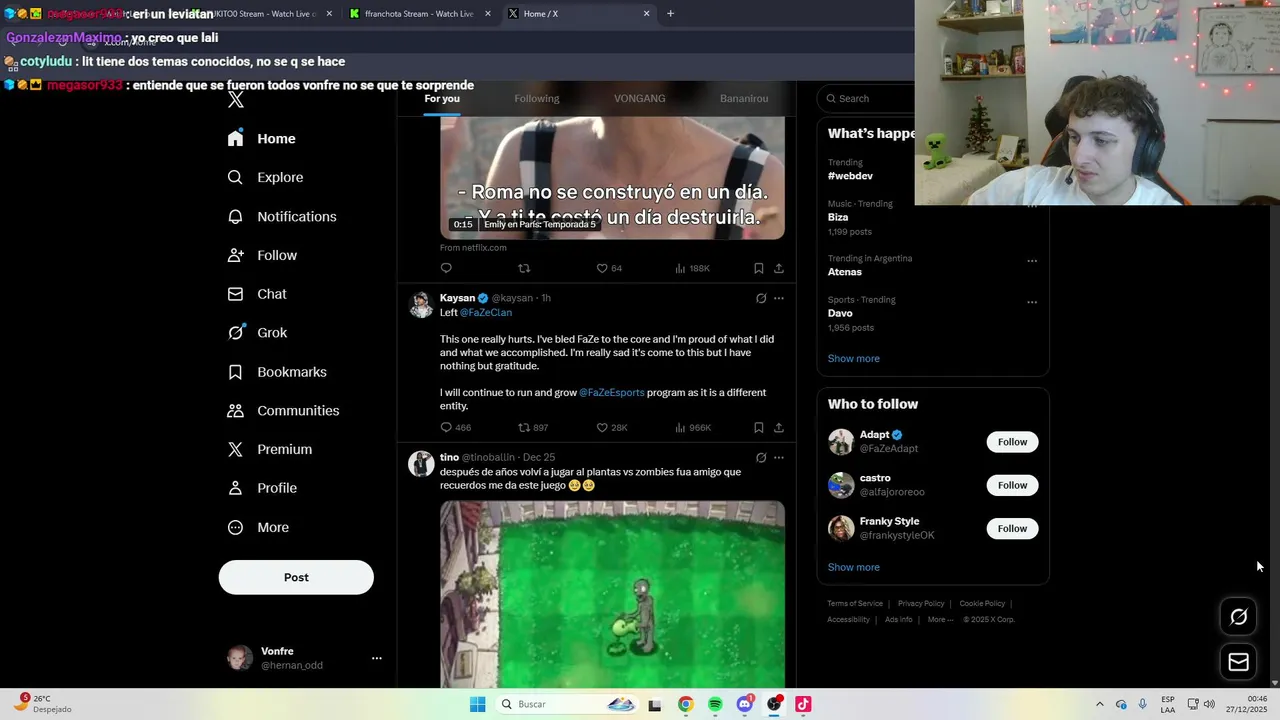Open the Cookie Policy footer link
The width and height of the screenshot is (1280, 720).
[982, 604]
